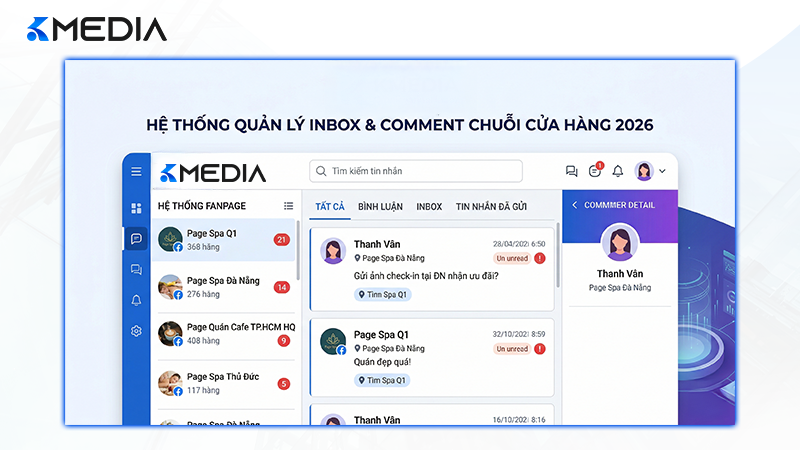Switch to TIN NHẮN ĐÃ GỬI tab

click(491, 207)
